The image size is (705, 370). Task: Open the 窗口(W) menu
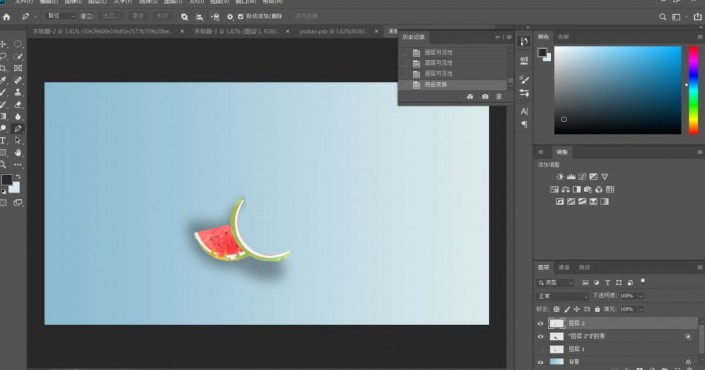tap(245, 2)
